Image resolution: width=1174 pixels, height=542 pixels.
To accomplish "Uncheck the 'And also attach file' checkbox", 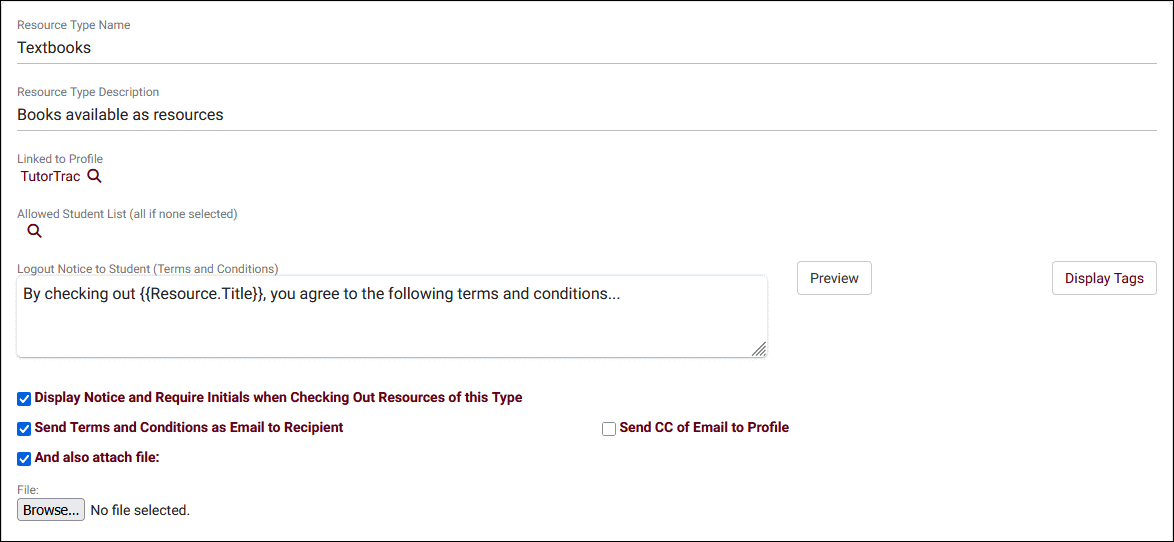I will point(25,459).
